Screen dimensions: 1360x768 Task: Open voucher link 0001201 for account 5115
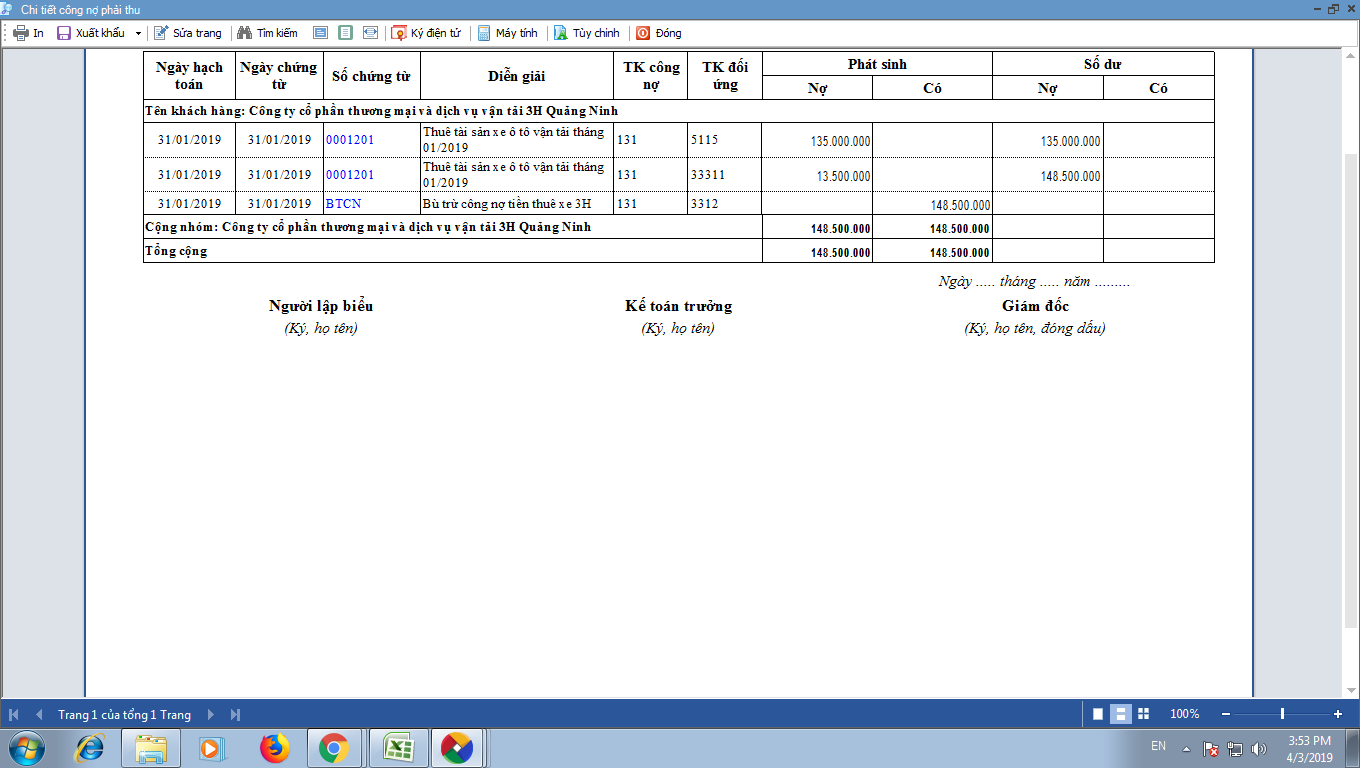[350, 140]
